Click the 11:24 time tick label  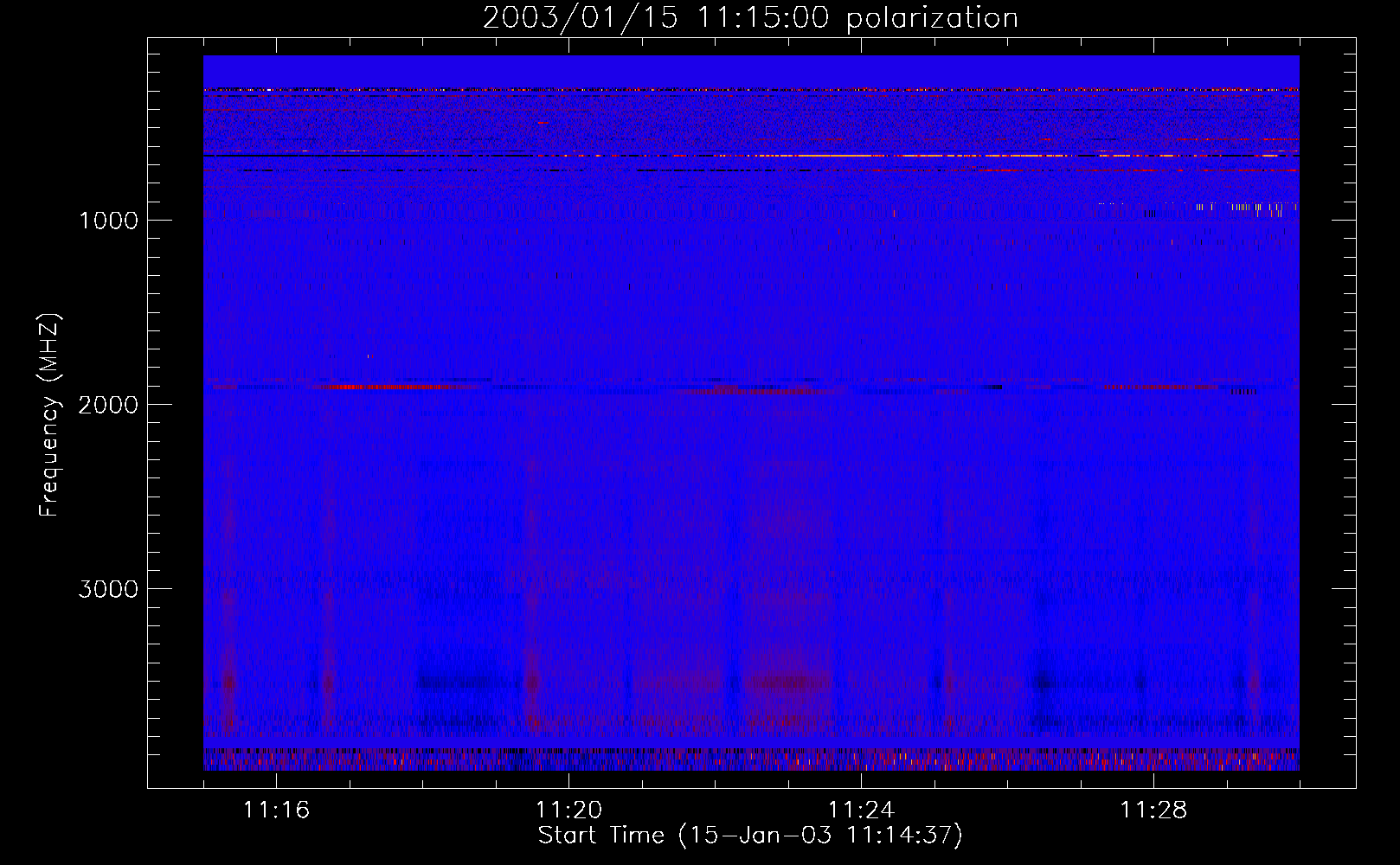861,811
